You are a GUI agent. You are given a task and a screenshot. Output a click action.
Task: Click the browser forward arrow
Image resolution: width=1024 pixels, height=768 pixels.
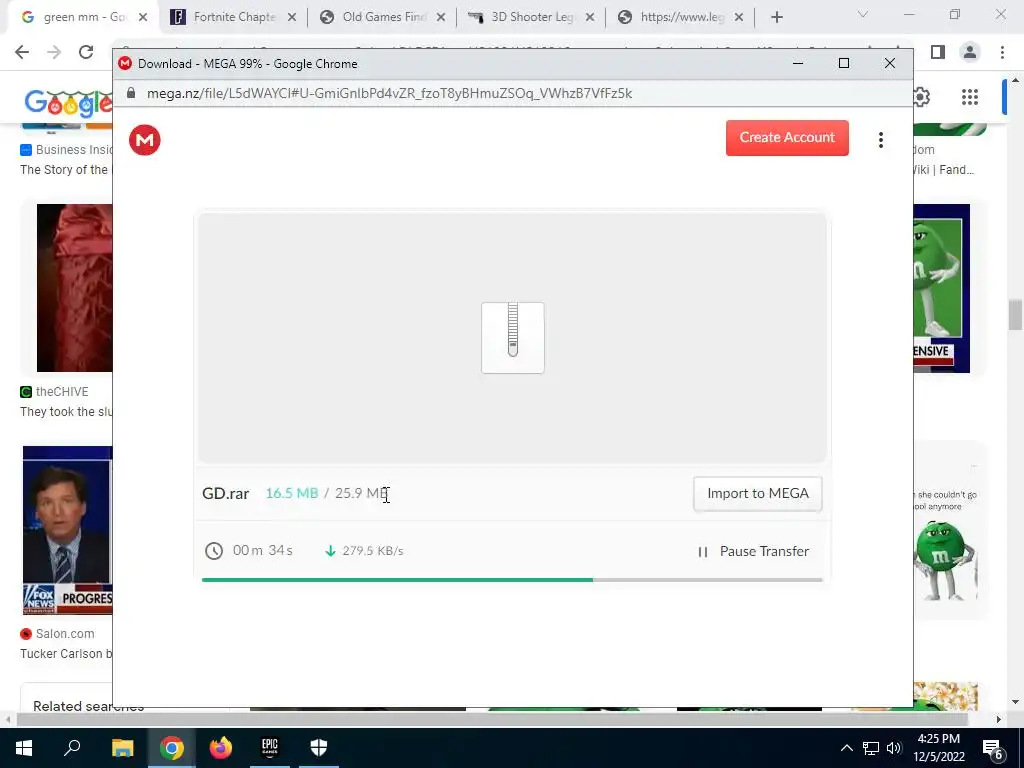[x=54, y=52]
